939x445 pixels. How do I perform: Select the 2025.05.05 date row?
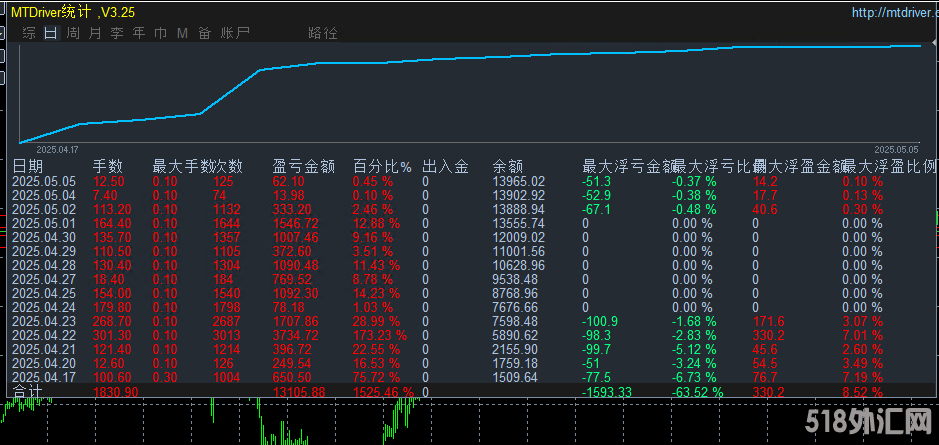[44, 181]
